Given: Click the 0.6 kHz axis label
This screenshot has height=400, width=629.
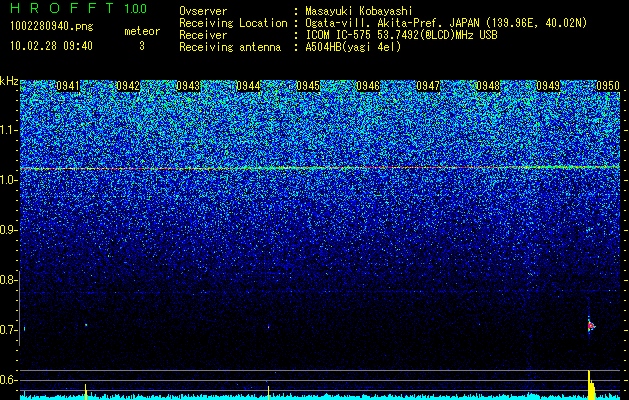Looking at the screenshot, I should (x=8, y=380).
